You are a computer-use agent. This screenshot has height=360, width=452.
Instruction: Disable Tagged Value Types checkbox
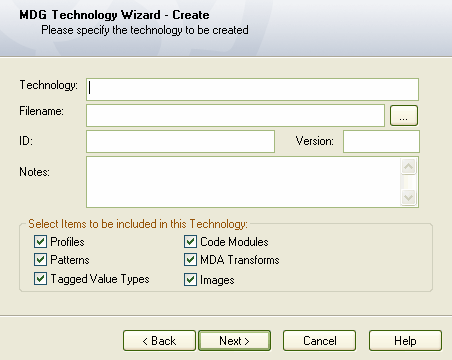pos(40,279)
